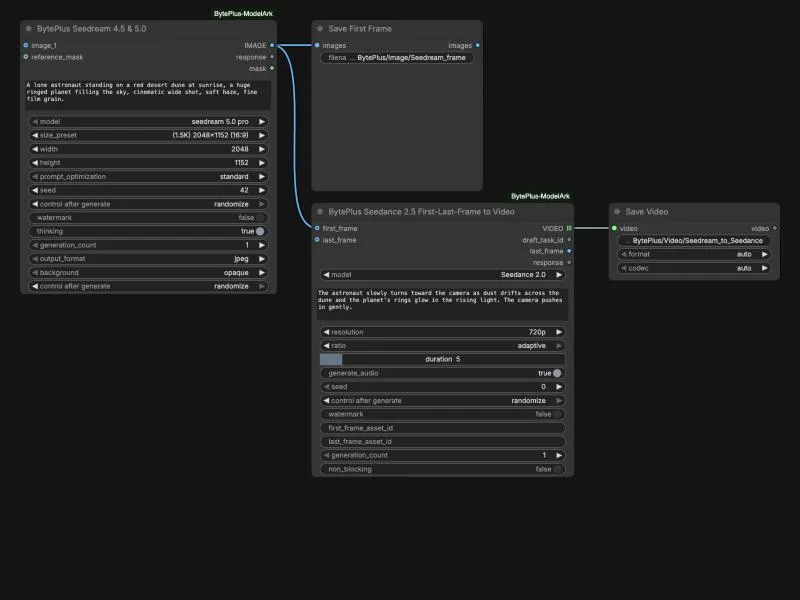
Task: Open the ratio dropdown set to adaptive
Action: pos(443,346)
